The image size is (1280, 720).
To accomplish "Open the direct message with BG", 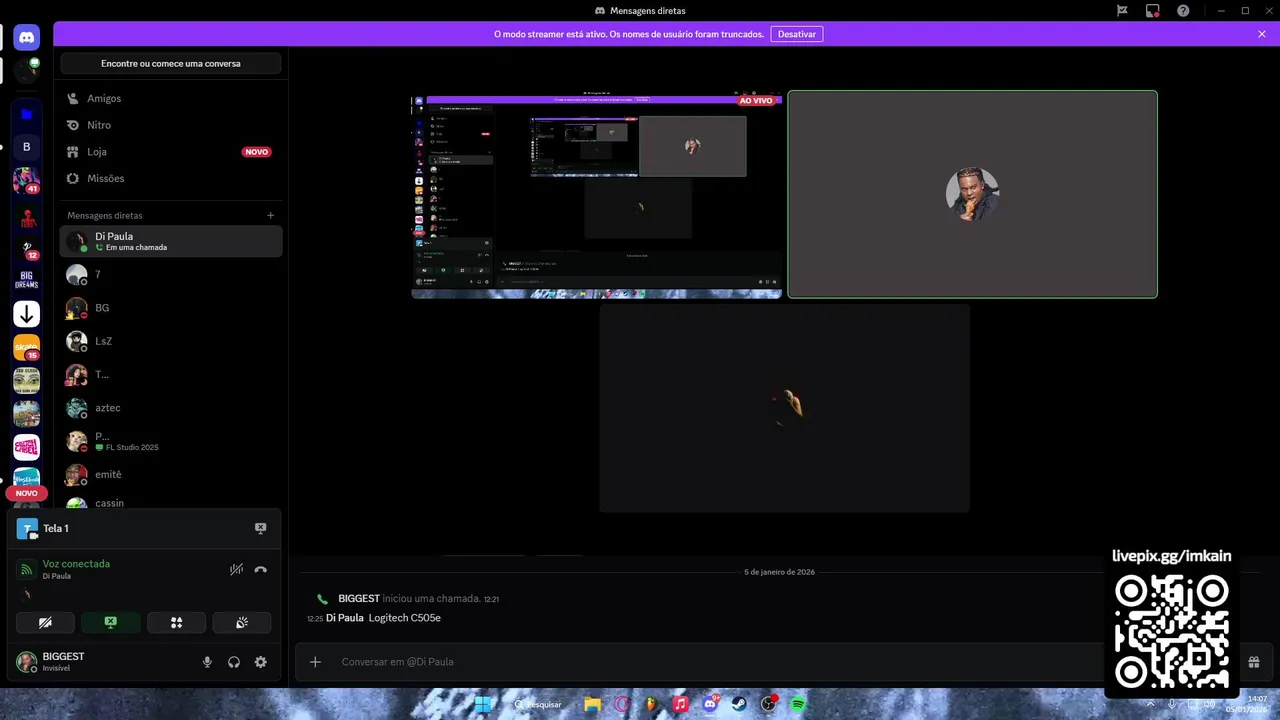I will (171, 308).
